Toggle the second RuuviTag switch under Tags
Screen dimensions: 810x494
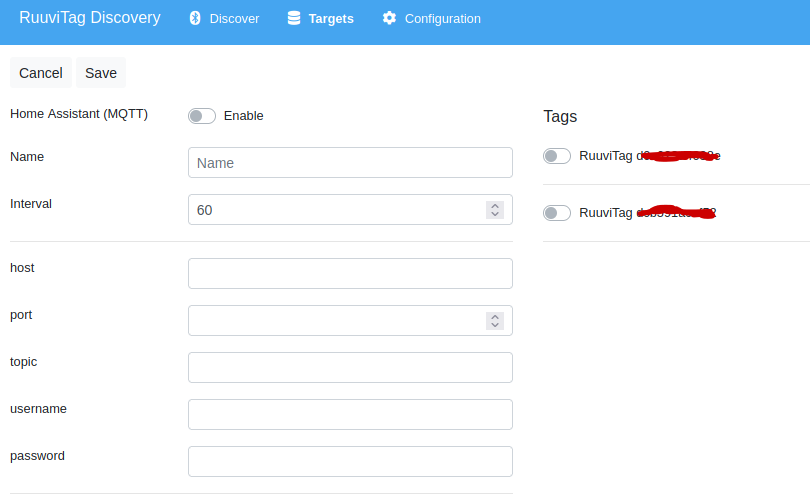coord(557,212)
